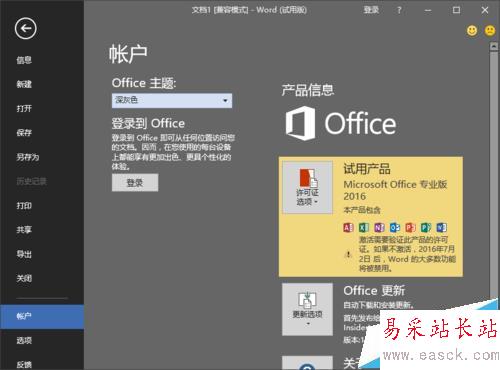Expand the 更新选项 button menu
The height and width of the screenshot is (370, 500).
click(307, 309)
